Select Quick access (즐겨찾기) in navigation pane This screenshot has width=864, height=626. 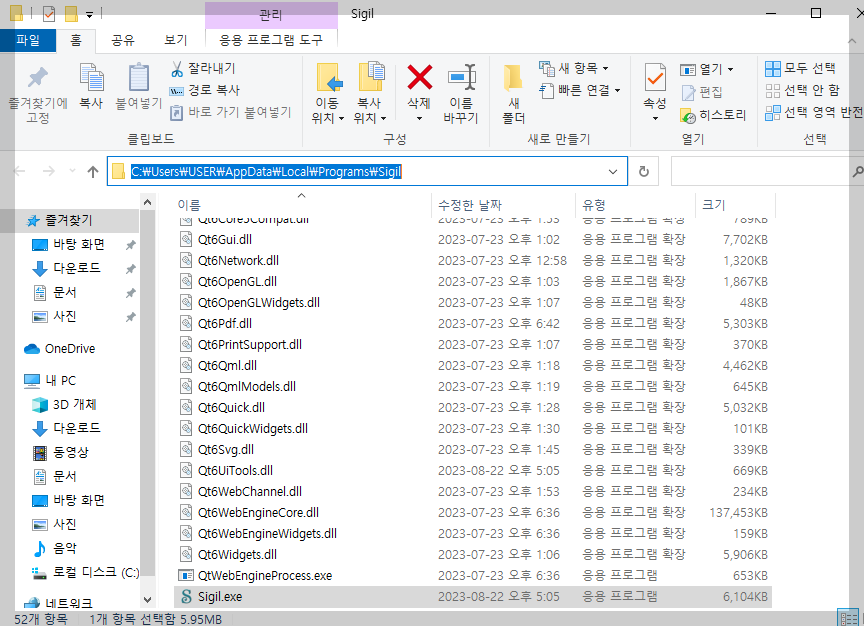tap(68, 221)
